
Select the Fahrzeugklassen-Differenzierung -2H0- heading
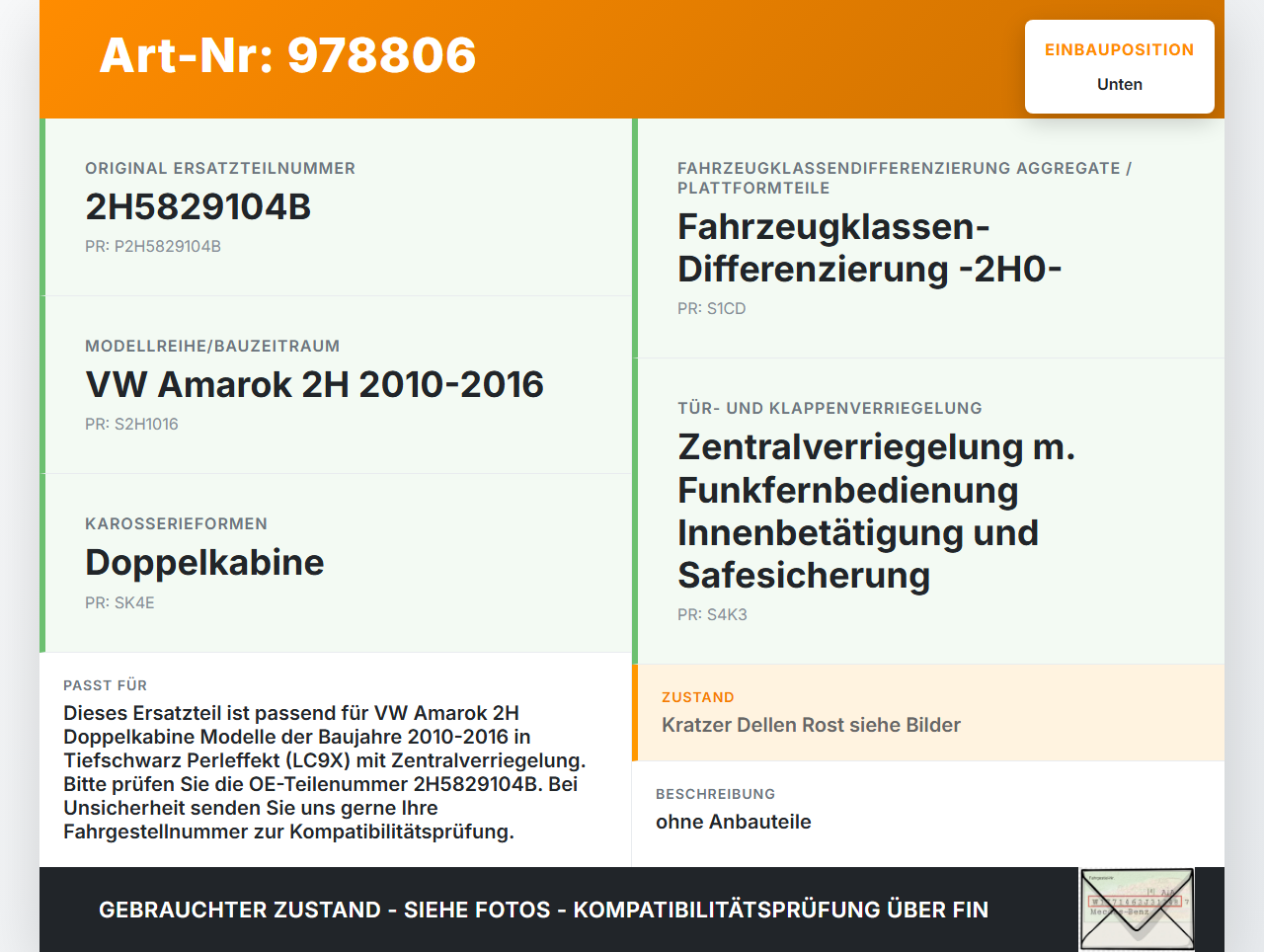tap(869, 246)
